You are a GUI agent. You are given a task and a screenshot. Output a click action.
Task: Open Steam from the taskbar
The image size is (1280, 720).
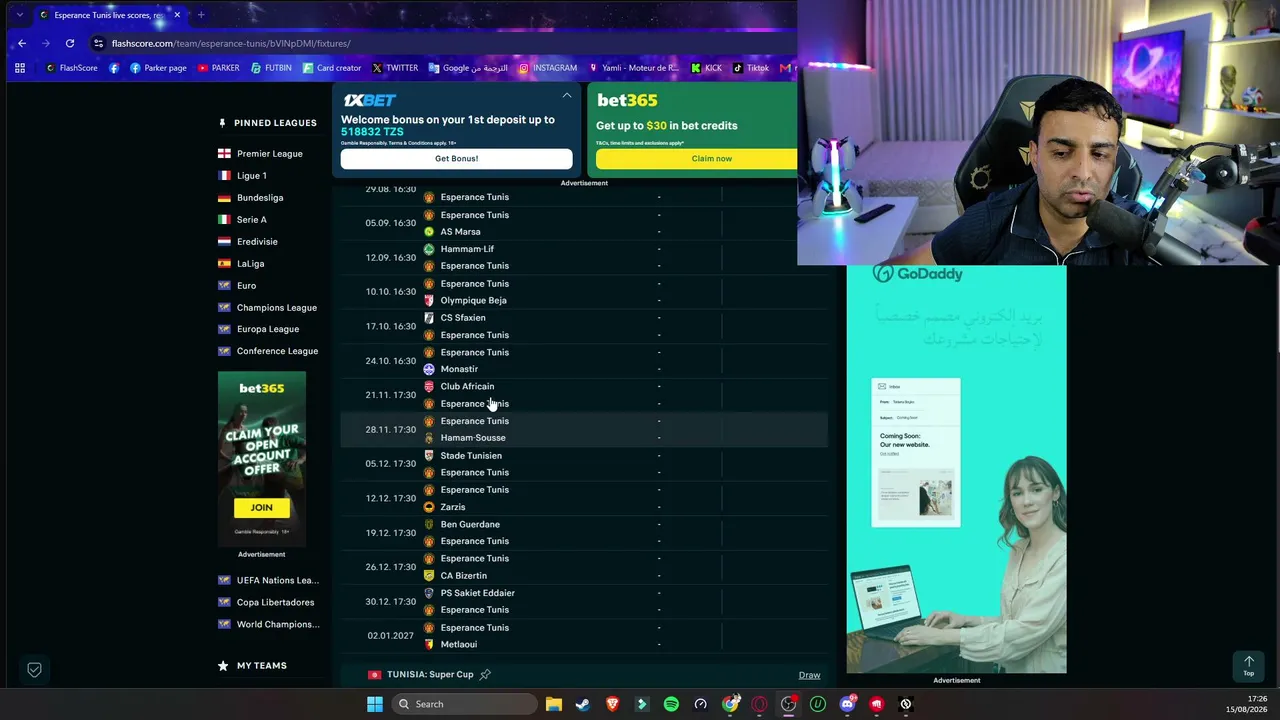point(583,704)
